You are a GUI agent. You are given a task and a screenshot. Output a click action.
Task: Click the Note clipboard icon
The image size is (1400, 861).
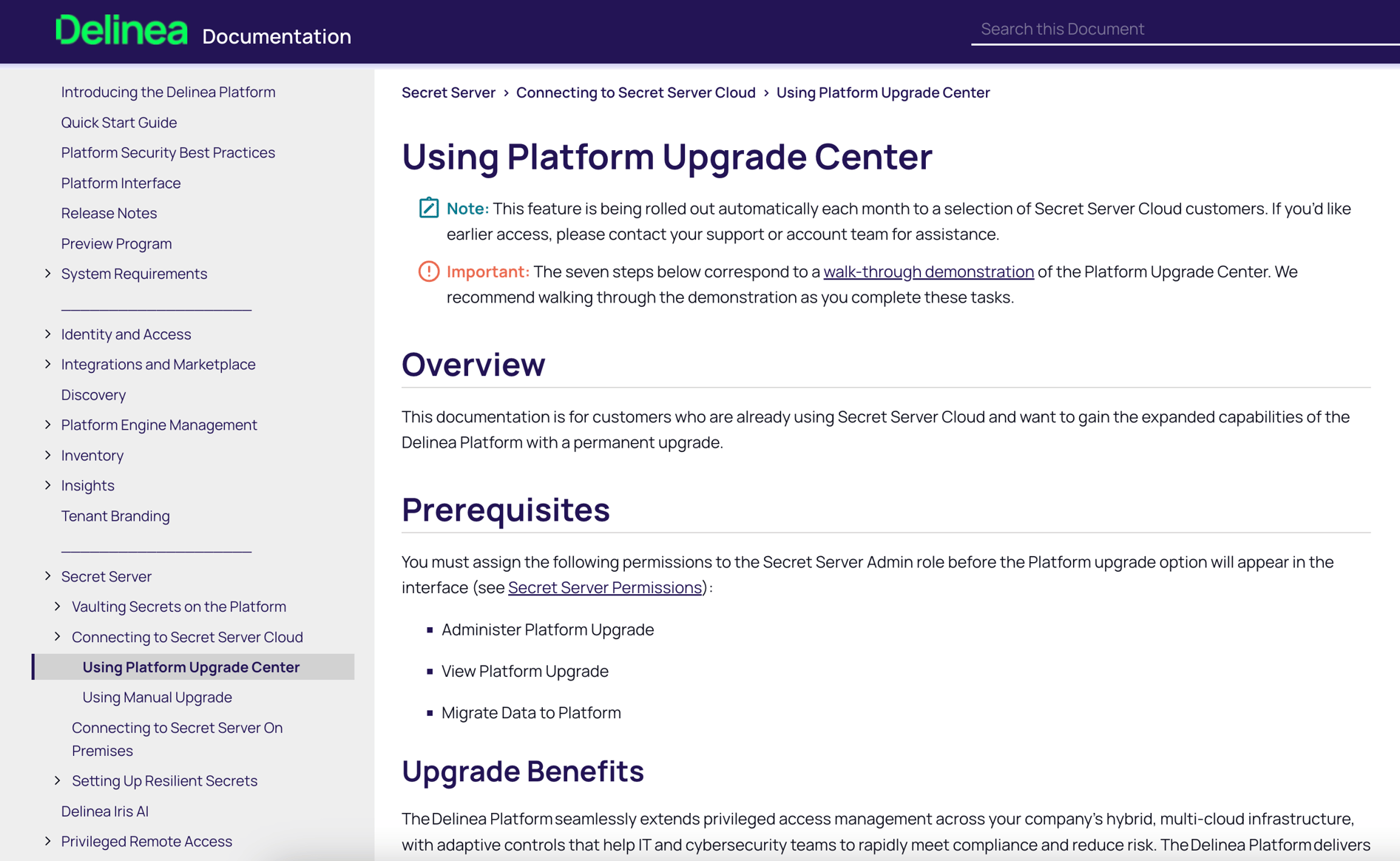427,208
